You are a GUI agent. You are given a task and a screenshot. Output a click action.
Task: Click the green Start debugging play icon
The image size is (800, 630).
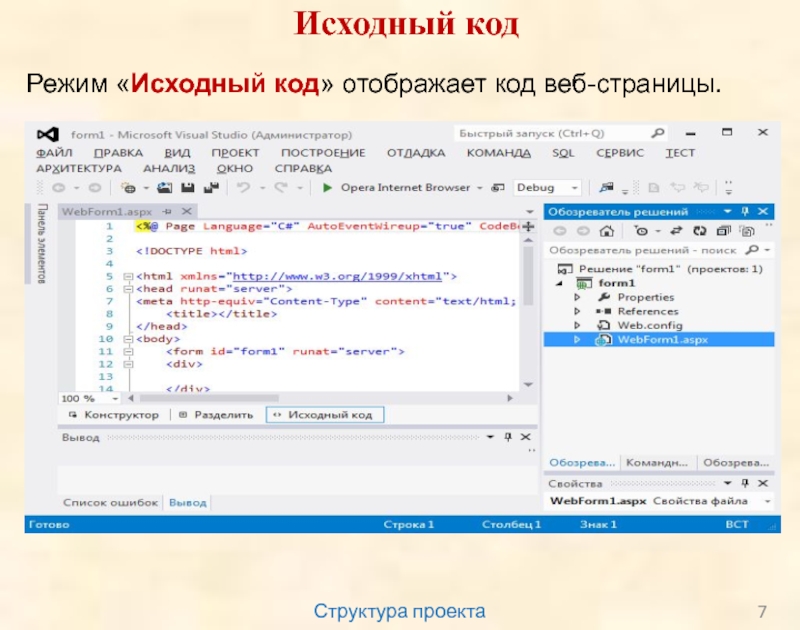click(327, 187)
